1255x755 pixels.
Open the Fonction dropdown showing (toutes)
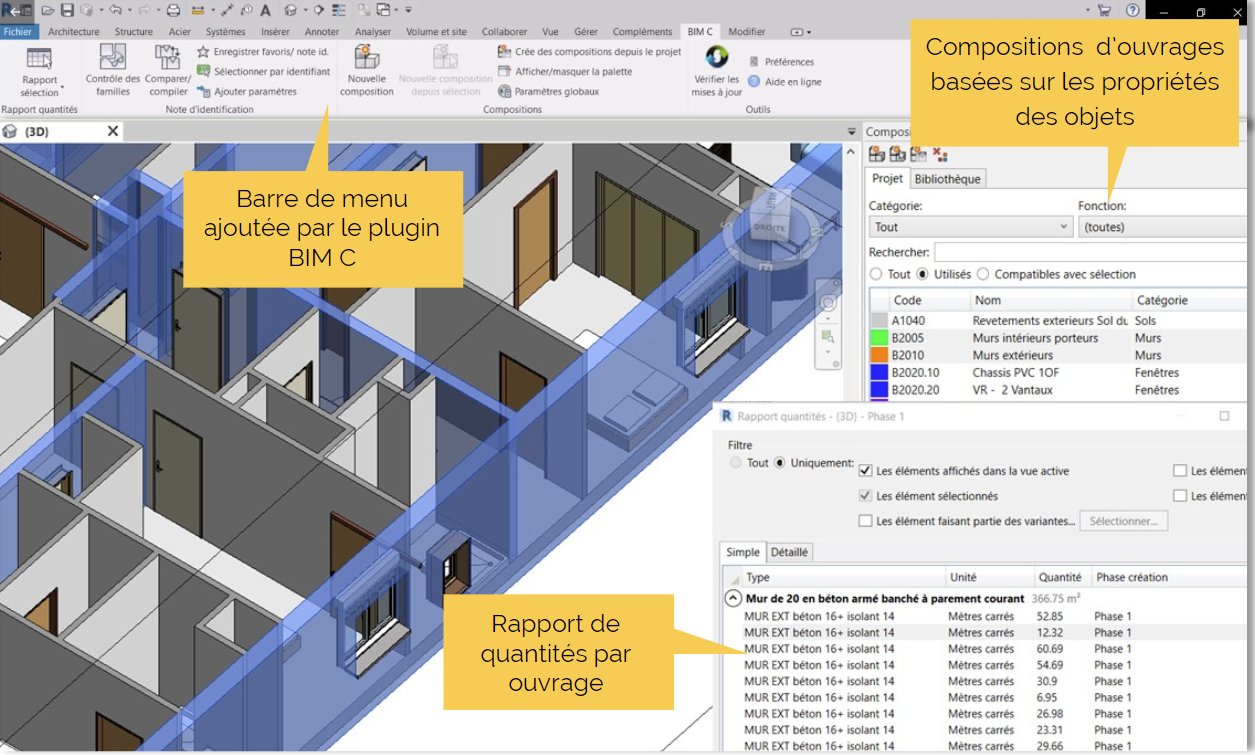point(1162,227)
